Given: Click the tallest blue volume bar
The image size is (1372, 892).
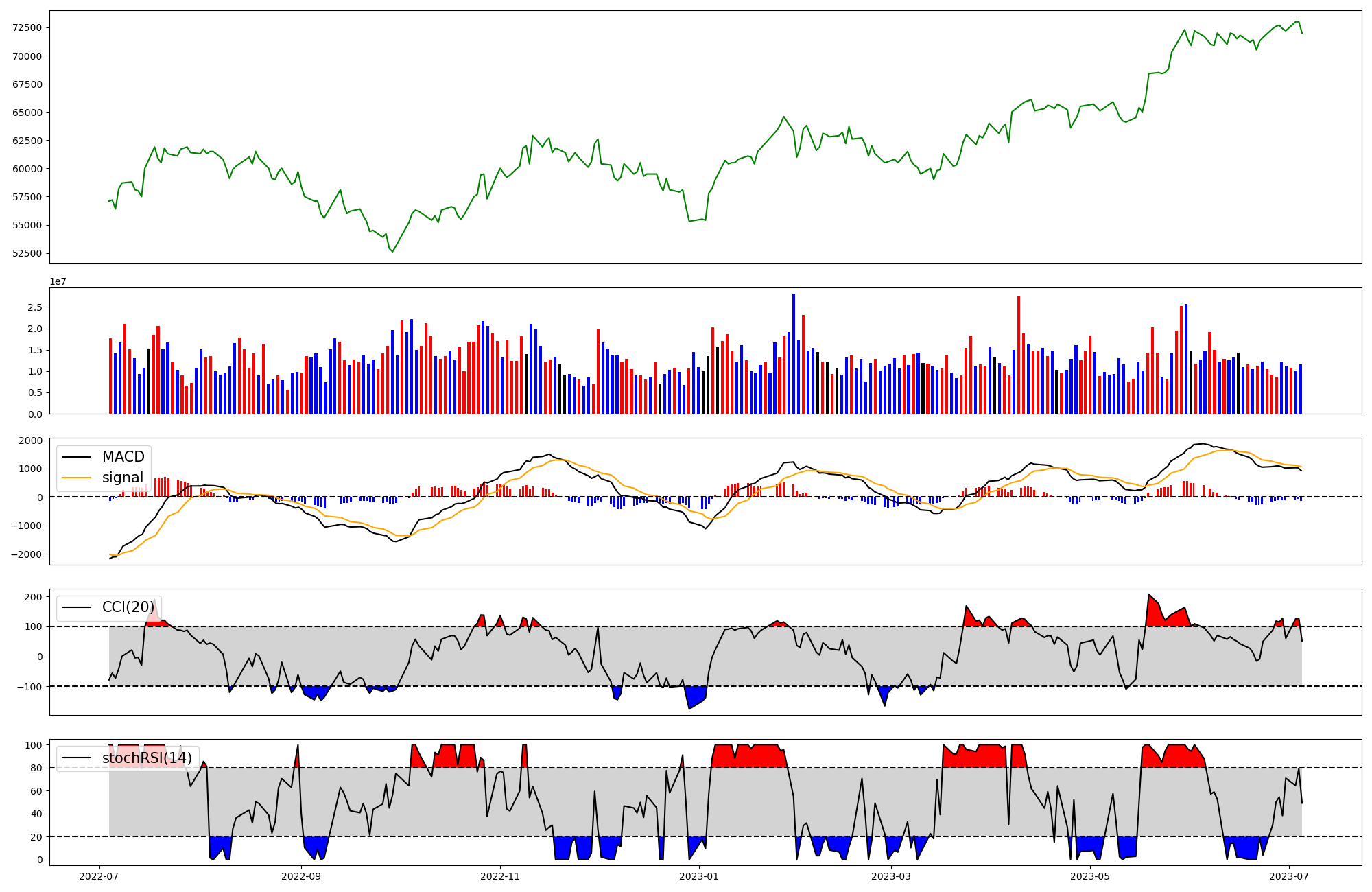Looking at the screenshot, I should [x=794, y=353].
